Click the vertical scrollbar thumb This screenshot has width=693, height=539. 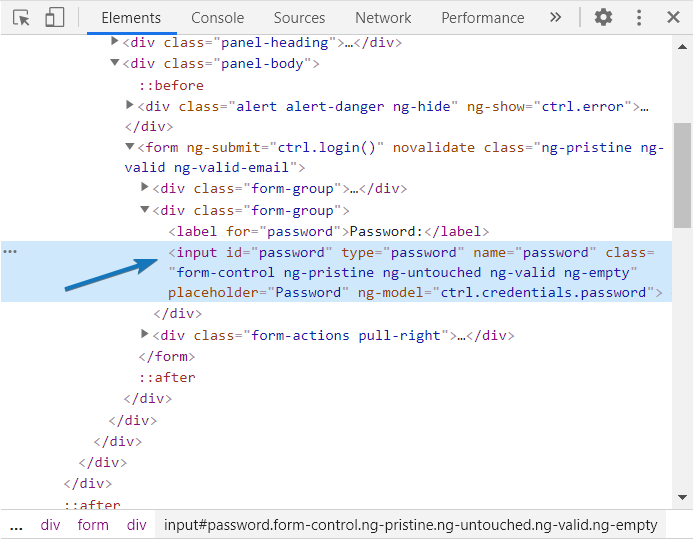(x=682, y=175)
